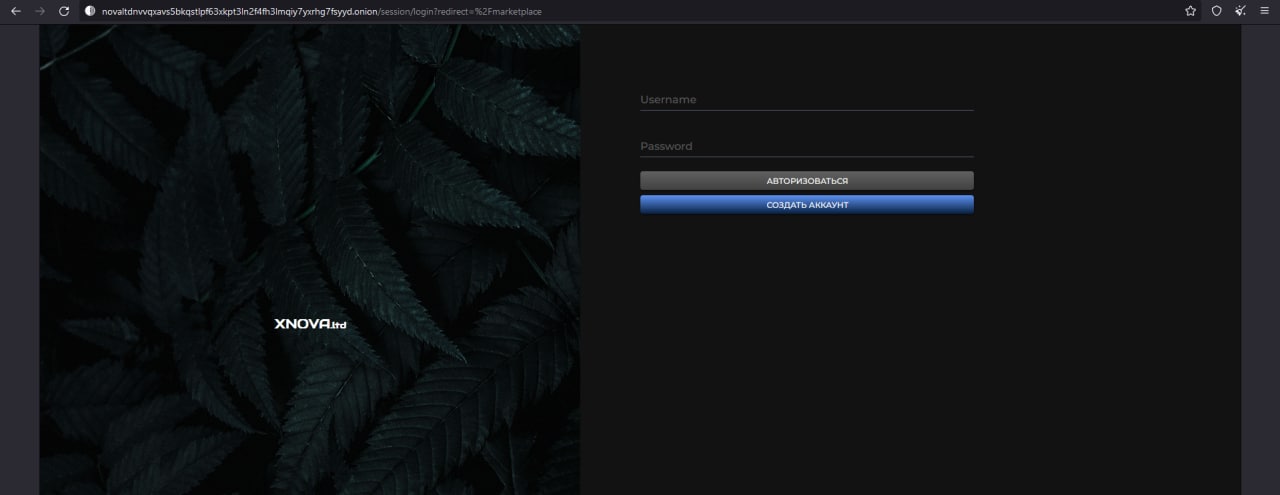This screenshot has width=1280, height=495.
Task: Click the browser Back arrow
Action: pyautogui.click(x=15, y=11)
